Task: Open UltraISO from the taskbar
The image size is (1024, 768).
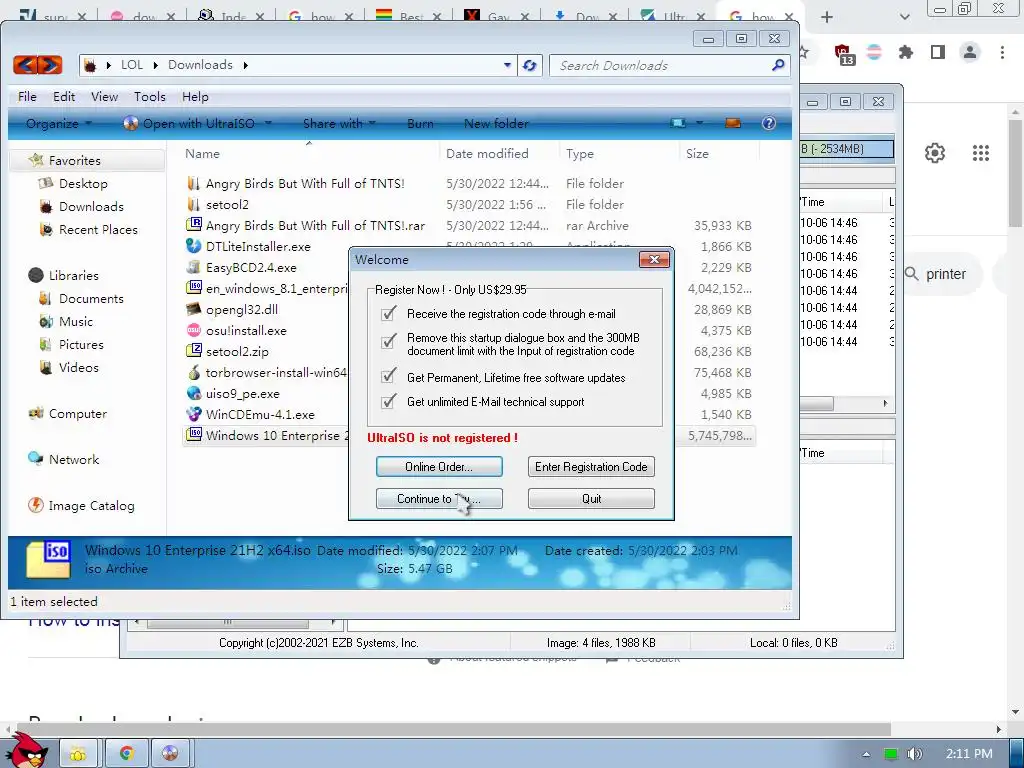Action: [170, 754]
